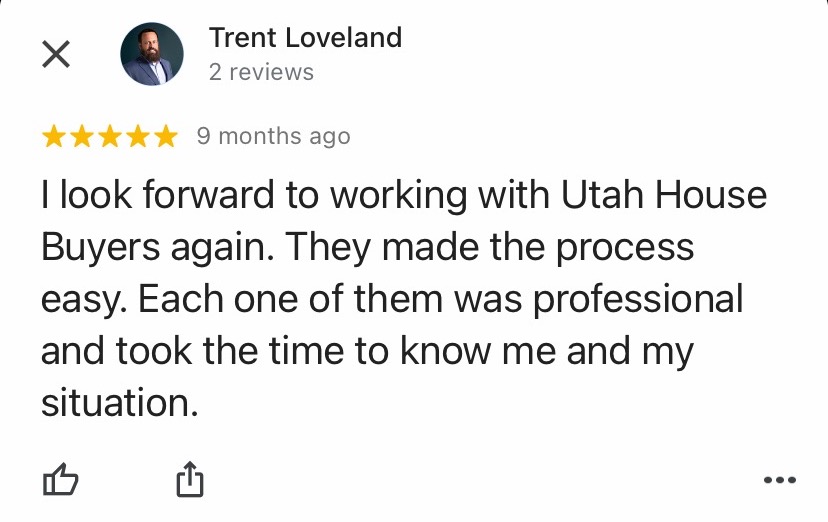Open the three-dot more options menu
The height and width of the screenshot is (522, 828).
coord(780,480)
